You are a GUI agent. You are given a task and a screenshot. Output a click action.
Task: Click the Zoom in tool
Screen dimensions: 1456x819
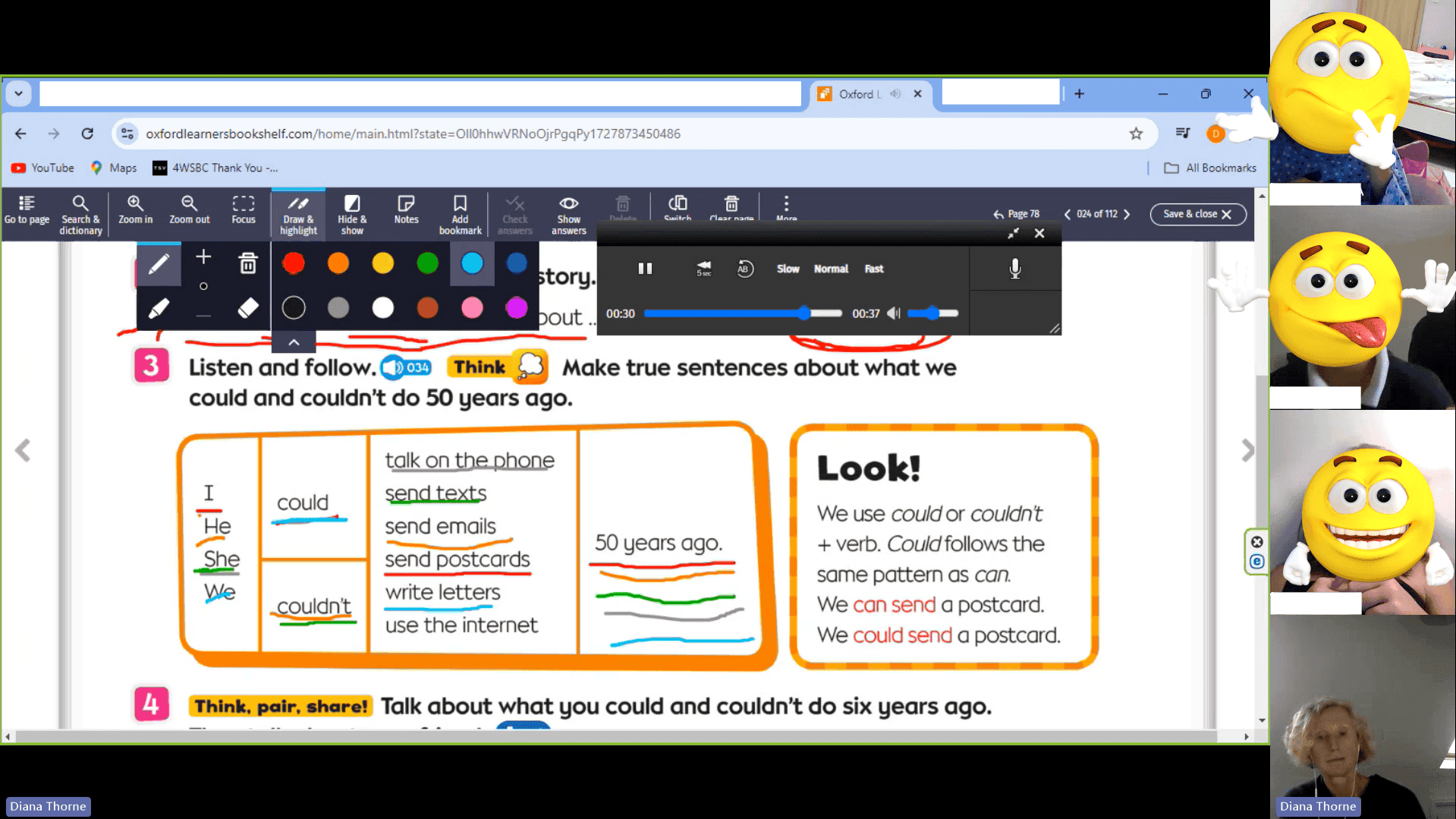coord(135,210)
